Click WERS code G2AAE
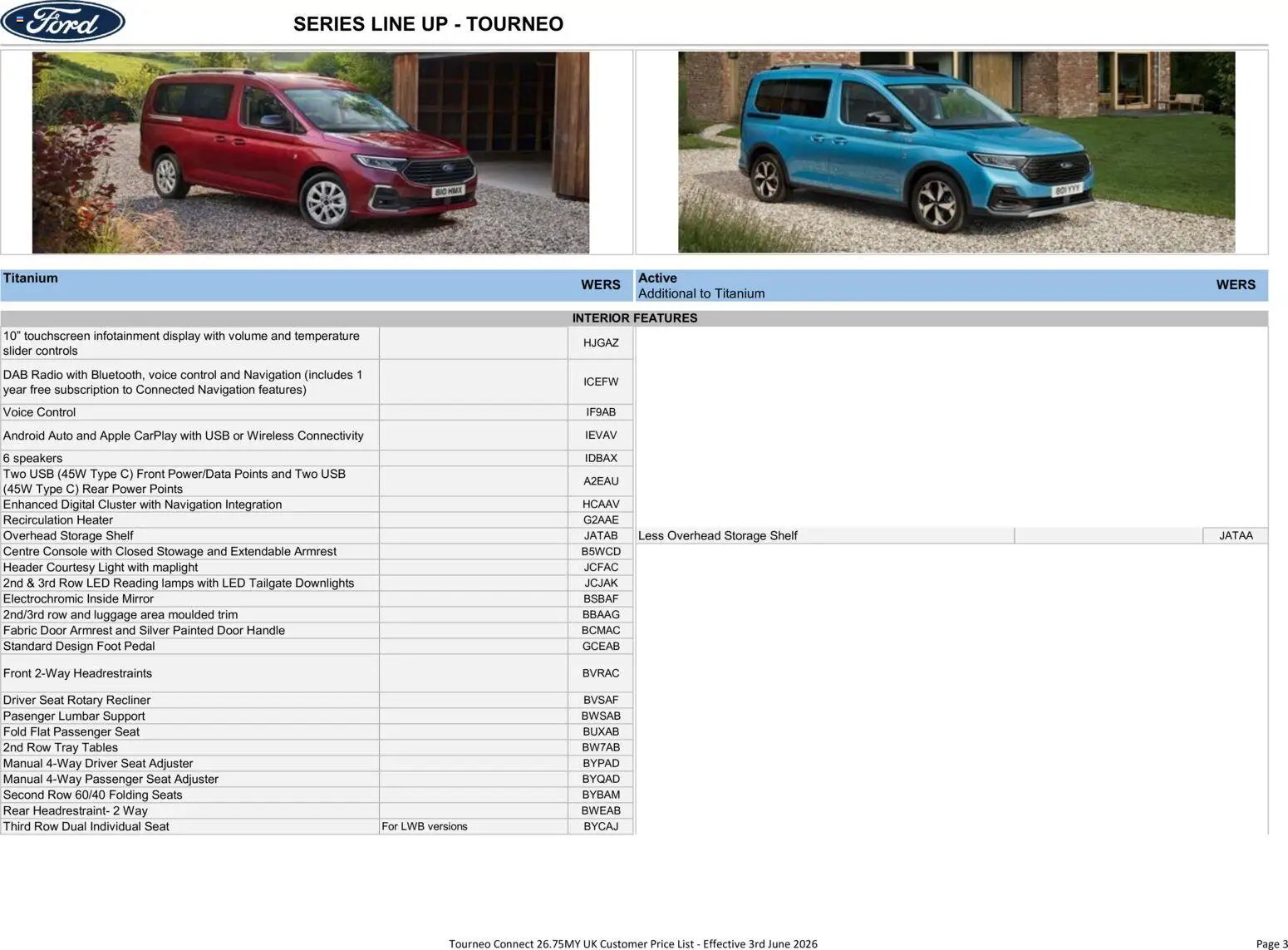This screenshot has height=950, width=1288. (601, 520)
